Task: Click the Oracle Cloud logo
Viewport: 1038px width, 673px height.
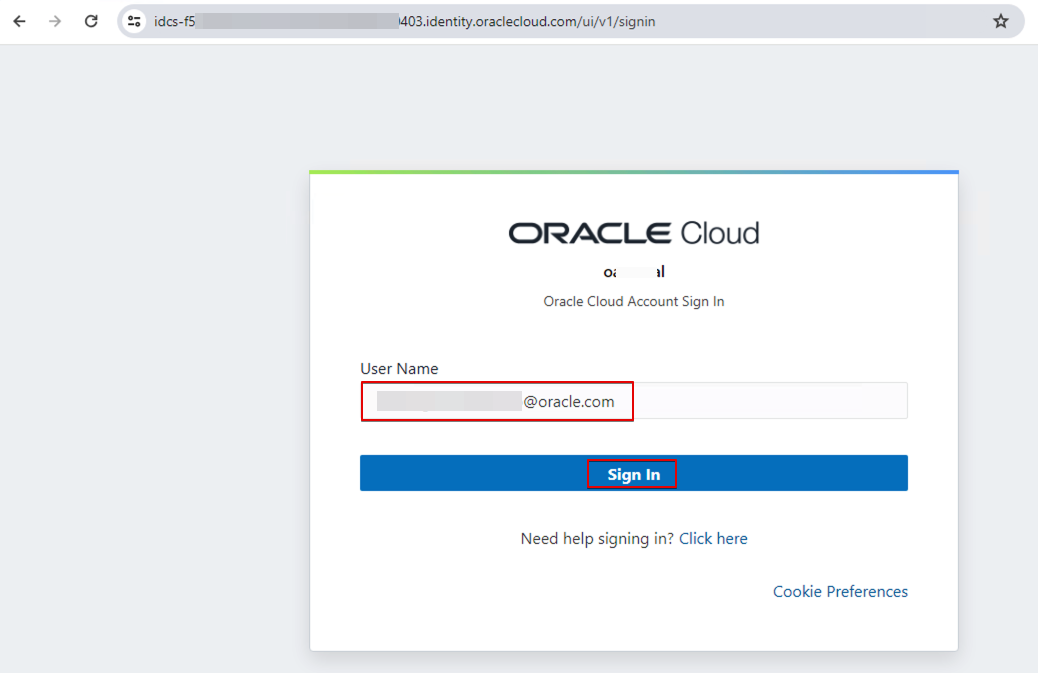Action: 634,233
